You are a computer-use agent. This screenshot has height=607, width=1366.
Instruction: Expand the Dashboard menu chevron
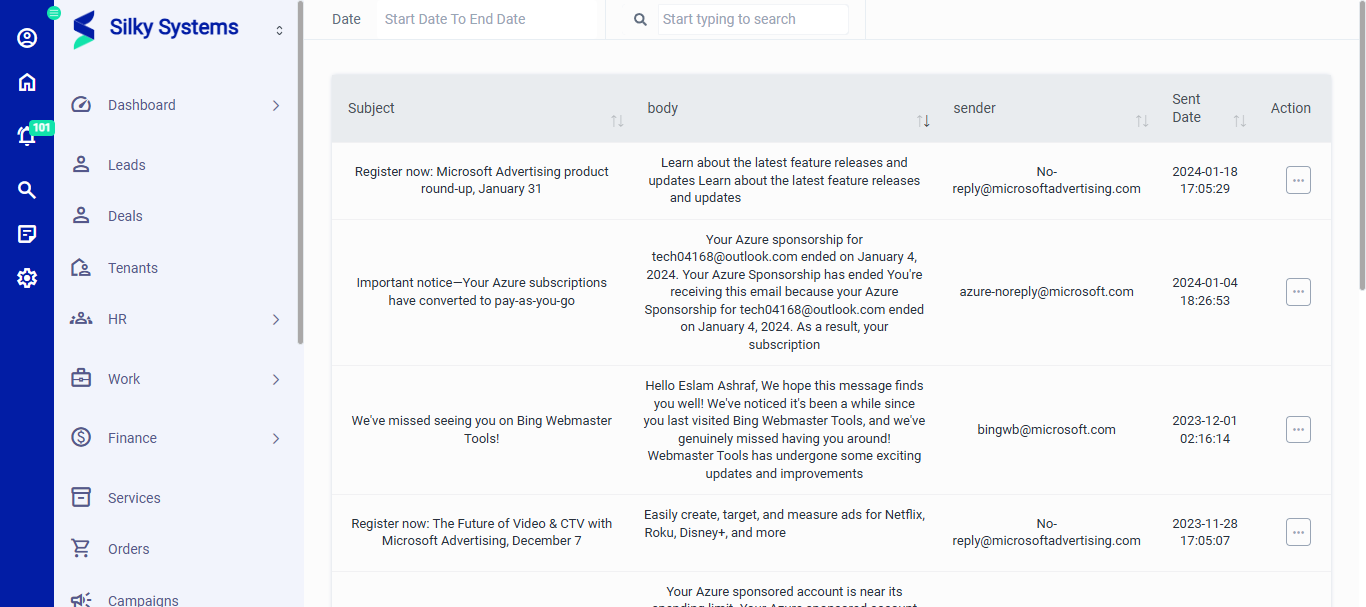[276, 105]
